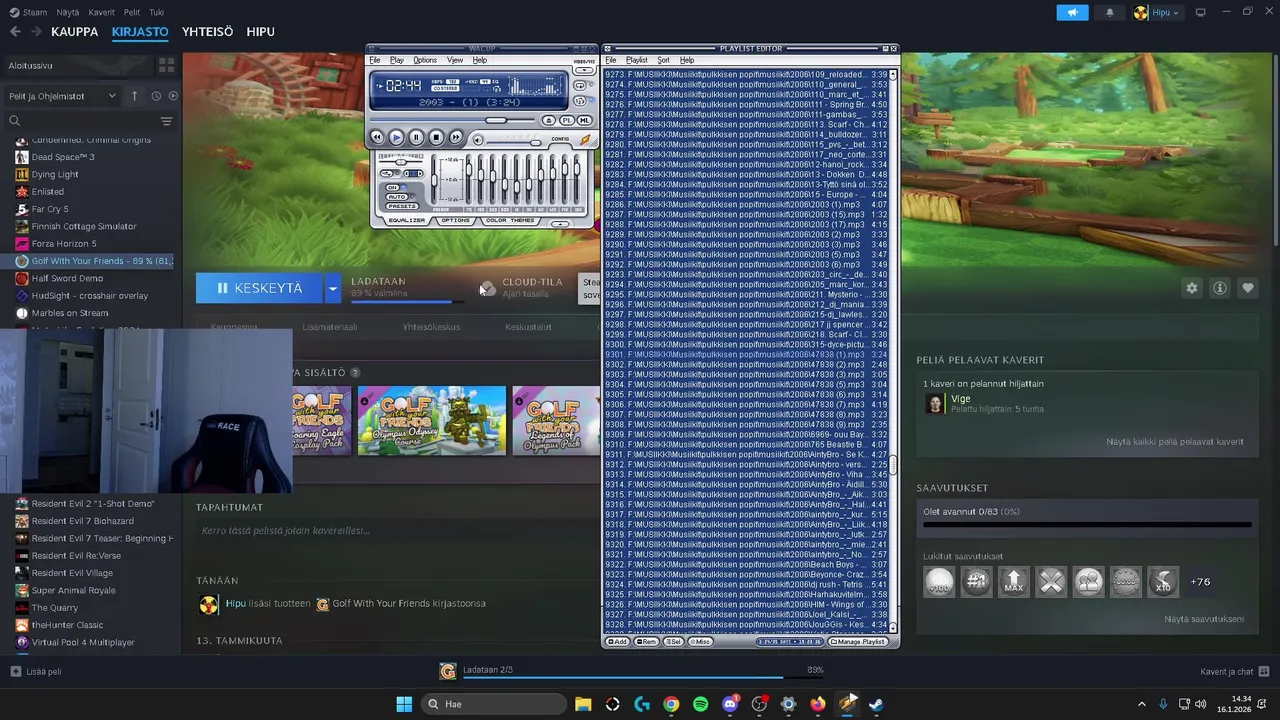Show hidden system tray icons
This screenshot has width=1280, height=720.
click(x=1142, y=704)
